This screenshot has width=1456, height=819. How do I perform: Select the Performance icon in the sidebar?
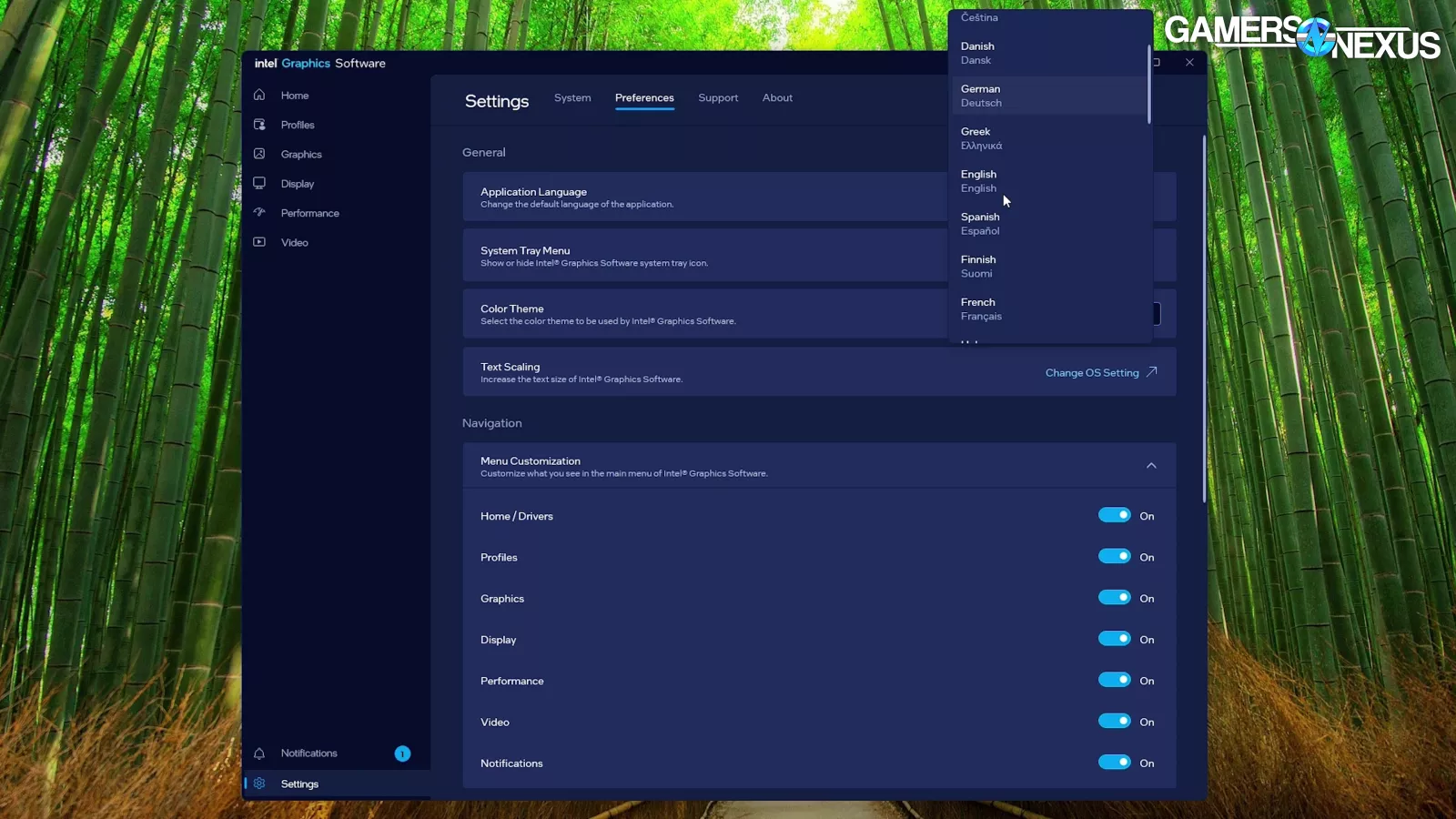tap(258, 212)
